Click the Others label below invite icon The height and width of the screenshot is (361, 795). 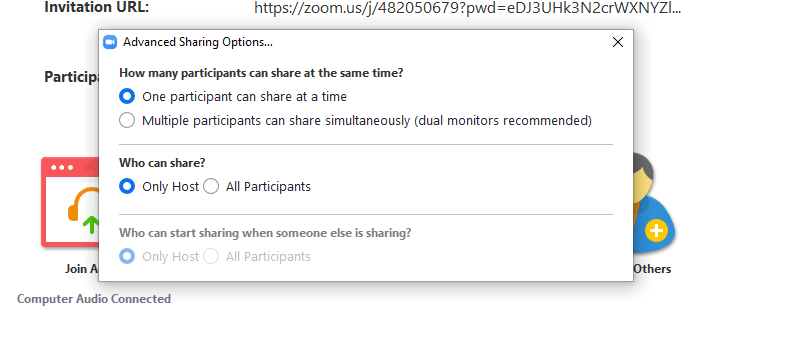coord(652,269)
